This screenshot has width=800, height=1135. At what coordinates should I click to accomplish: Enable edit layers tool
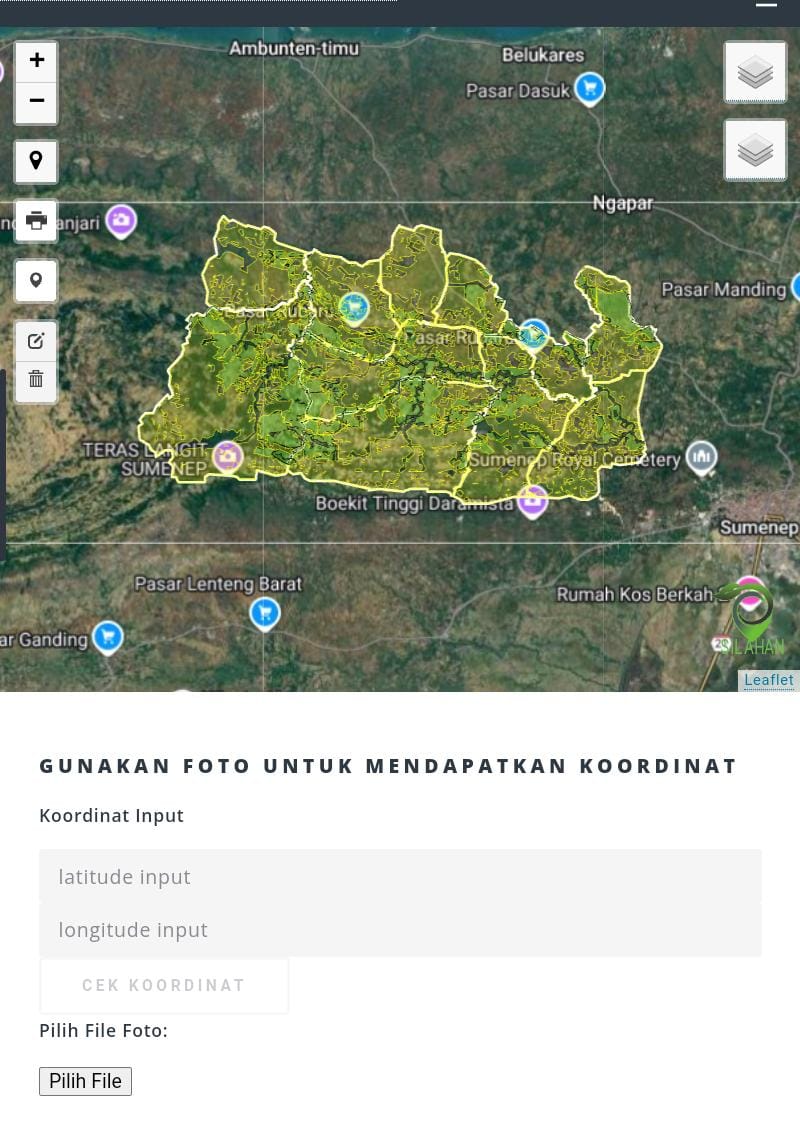click(x=36, y=341)
